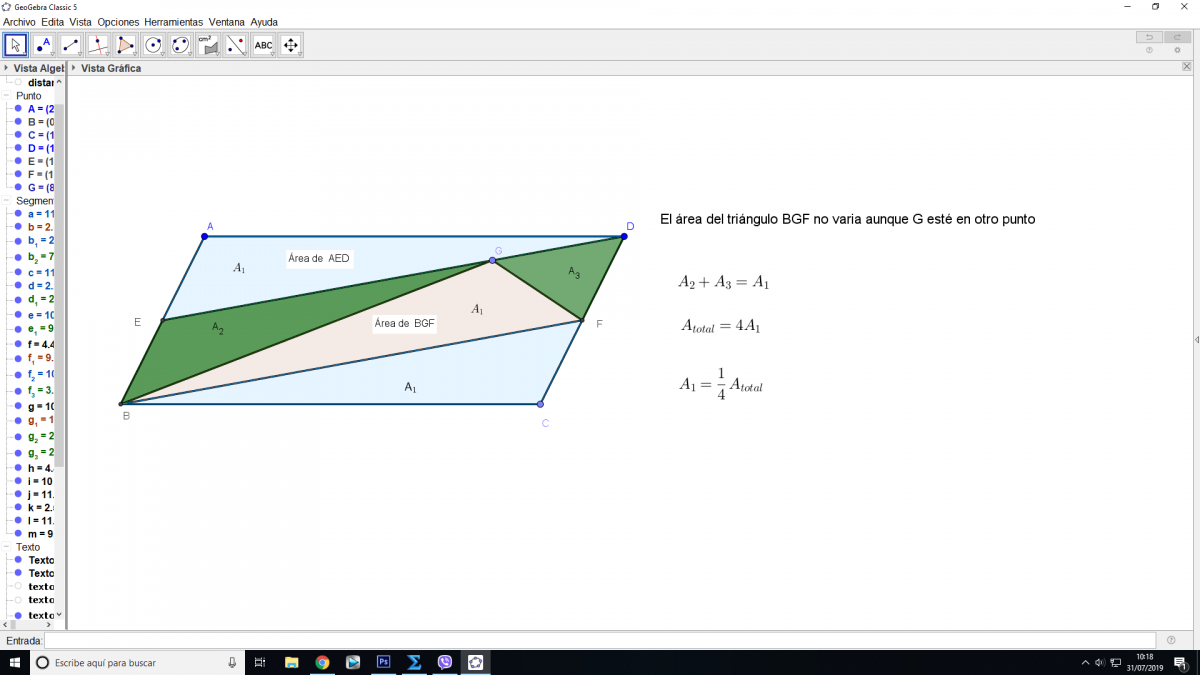This screenshot has height=675, width=1200.
Task: Collapse the Punto group in the Algebra view
Action: (x=7, y=96)
